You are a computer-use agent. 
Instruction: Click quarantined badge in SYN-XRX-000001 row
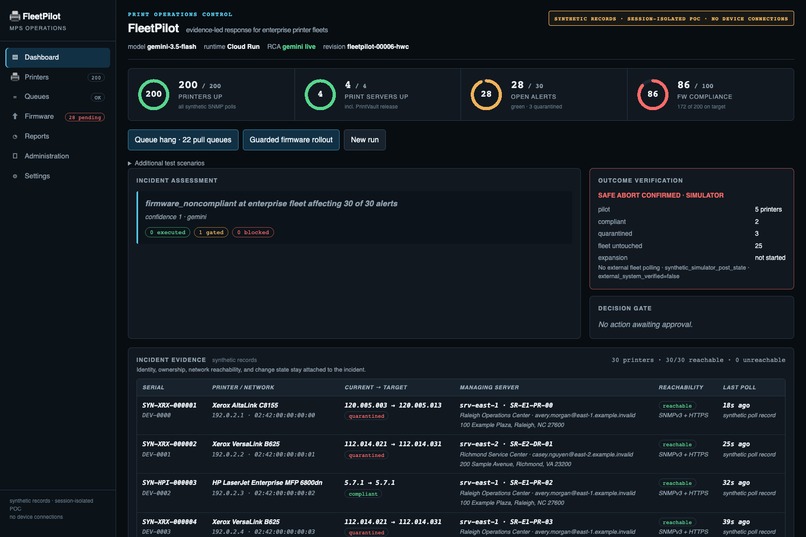[366, 416]
